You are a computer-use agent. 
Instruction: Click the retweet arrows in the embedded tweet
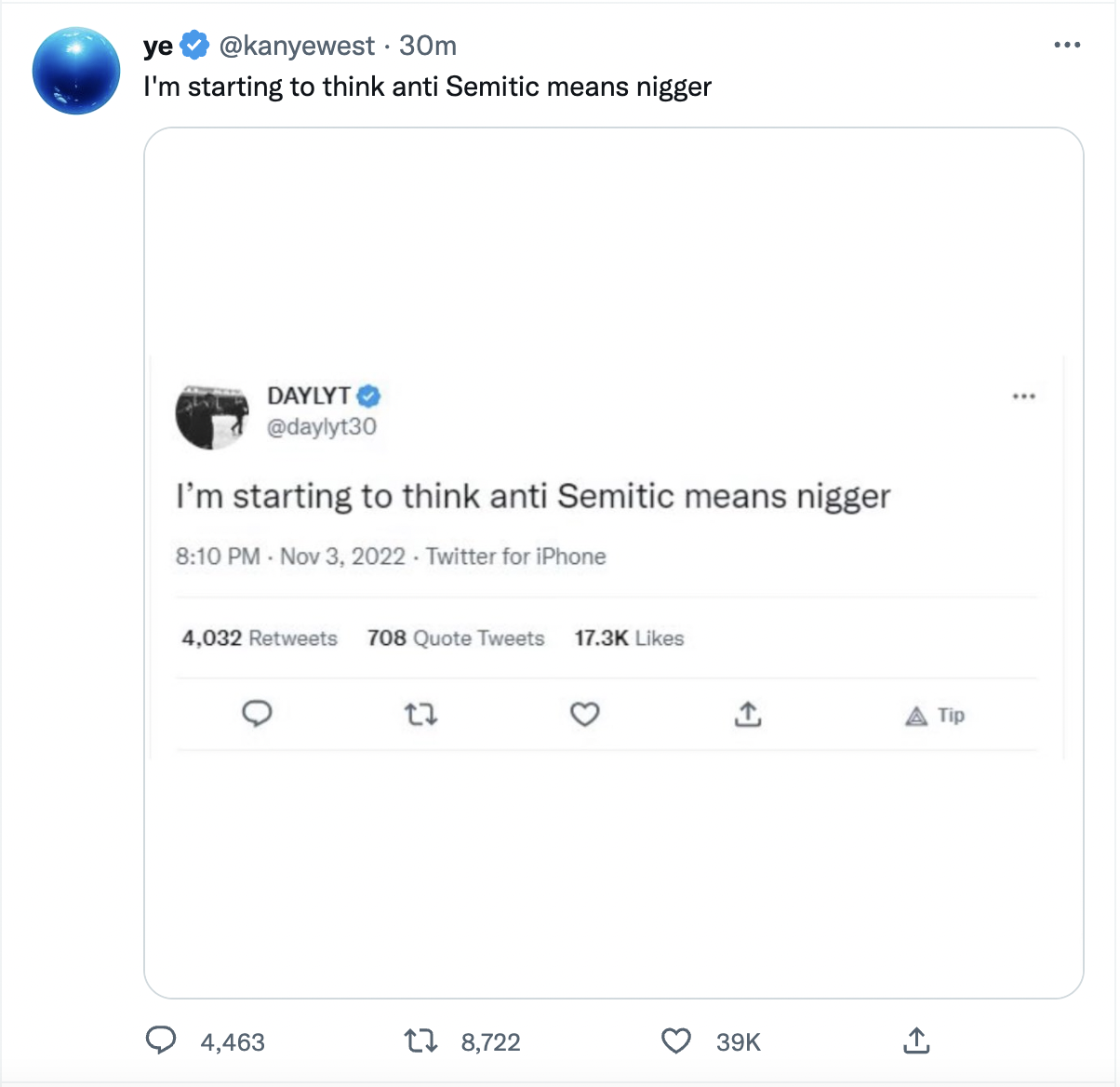pos(420,715)
